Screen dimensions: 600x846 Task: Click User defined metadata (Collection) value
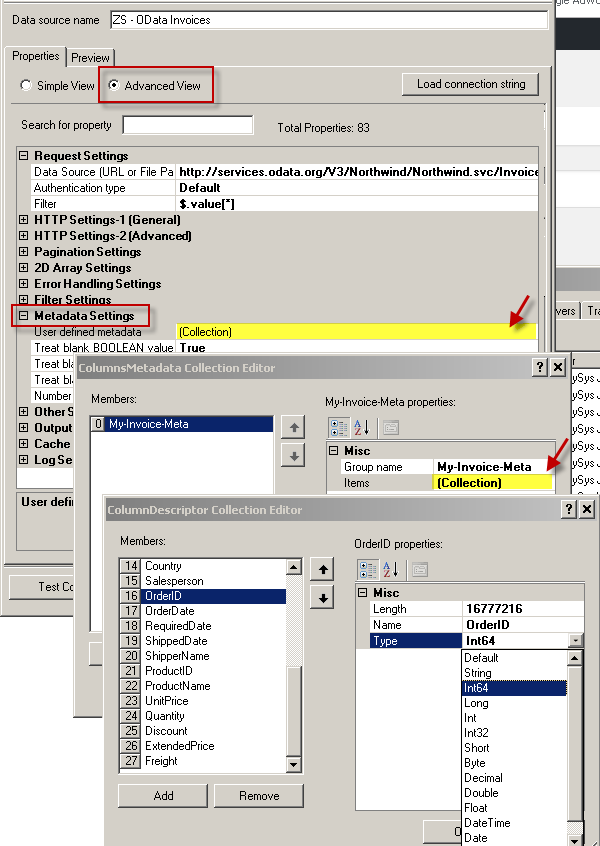[x=357, y=332]
